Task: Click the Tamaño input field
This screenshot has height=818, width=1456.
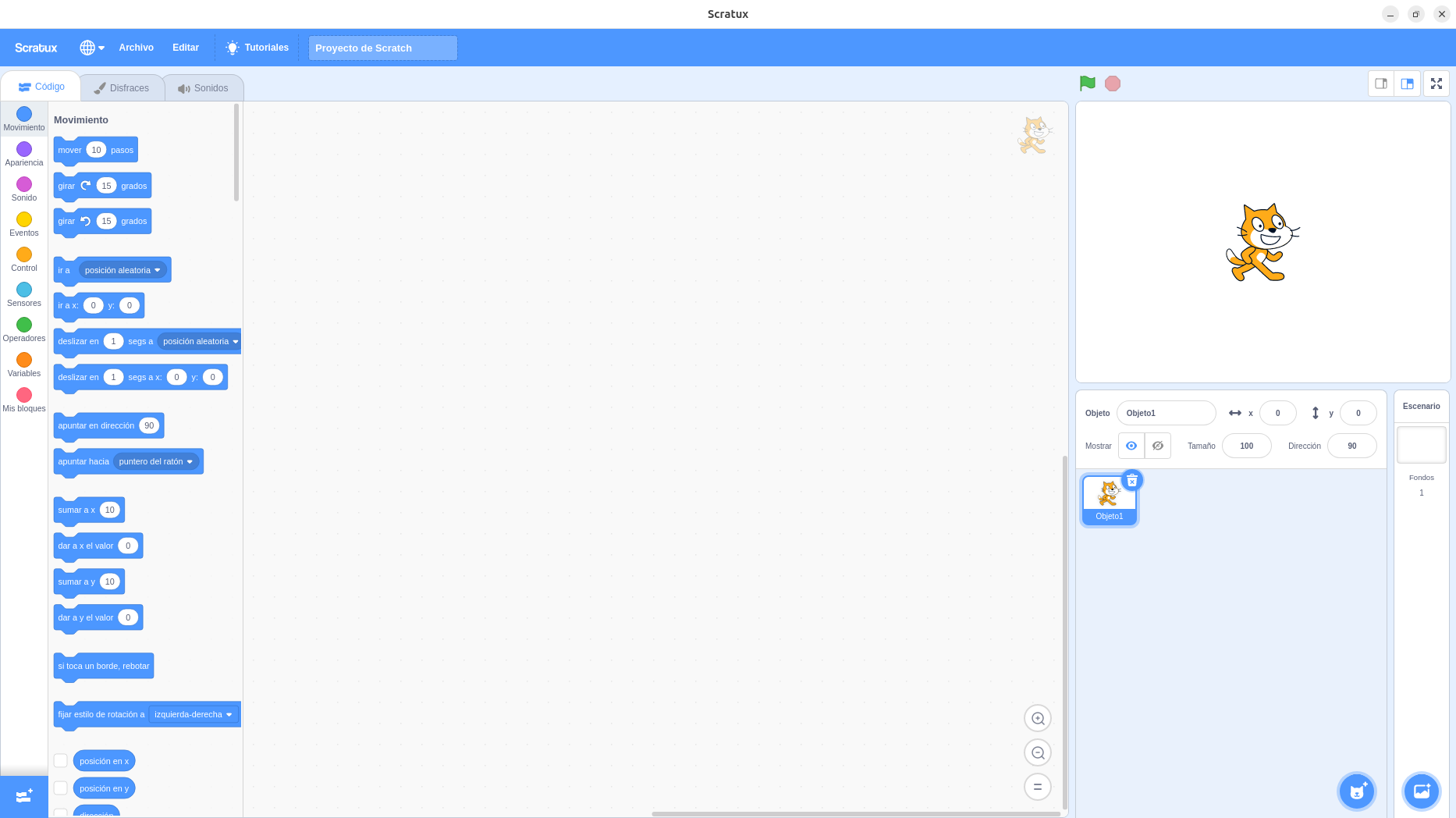Action: coord(1246,446)
